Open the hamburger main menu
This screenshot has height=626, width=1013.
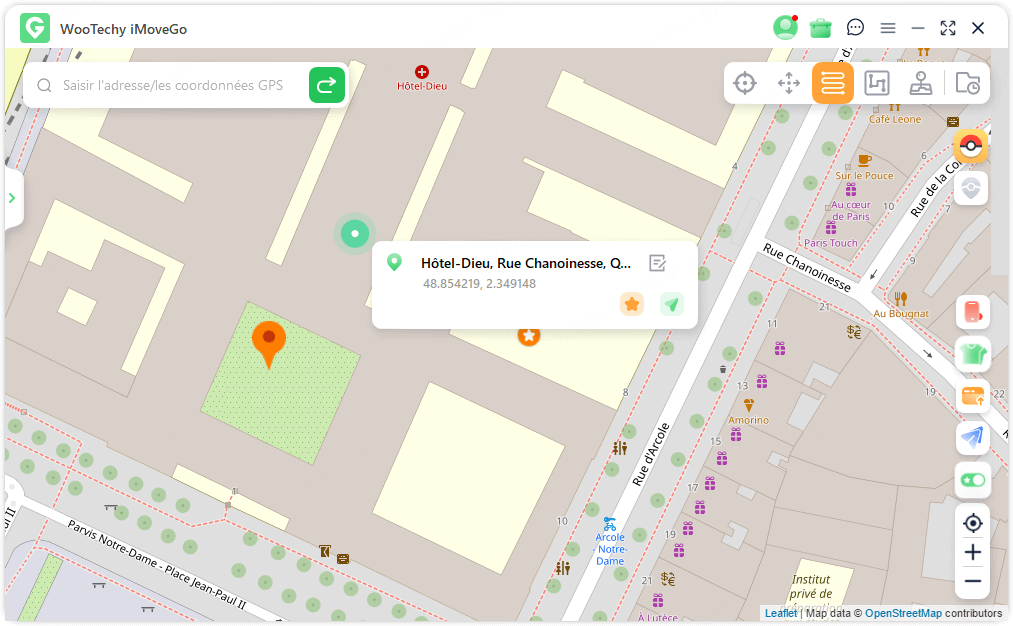[x=888, y=28]
